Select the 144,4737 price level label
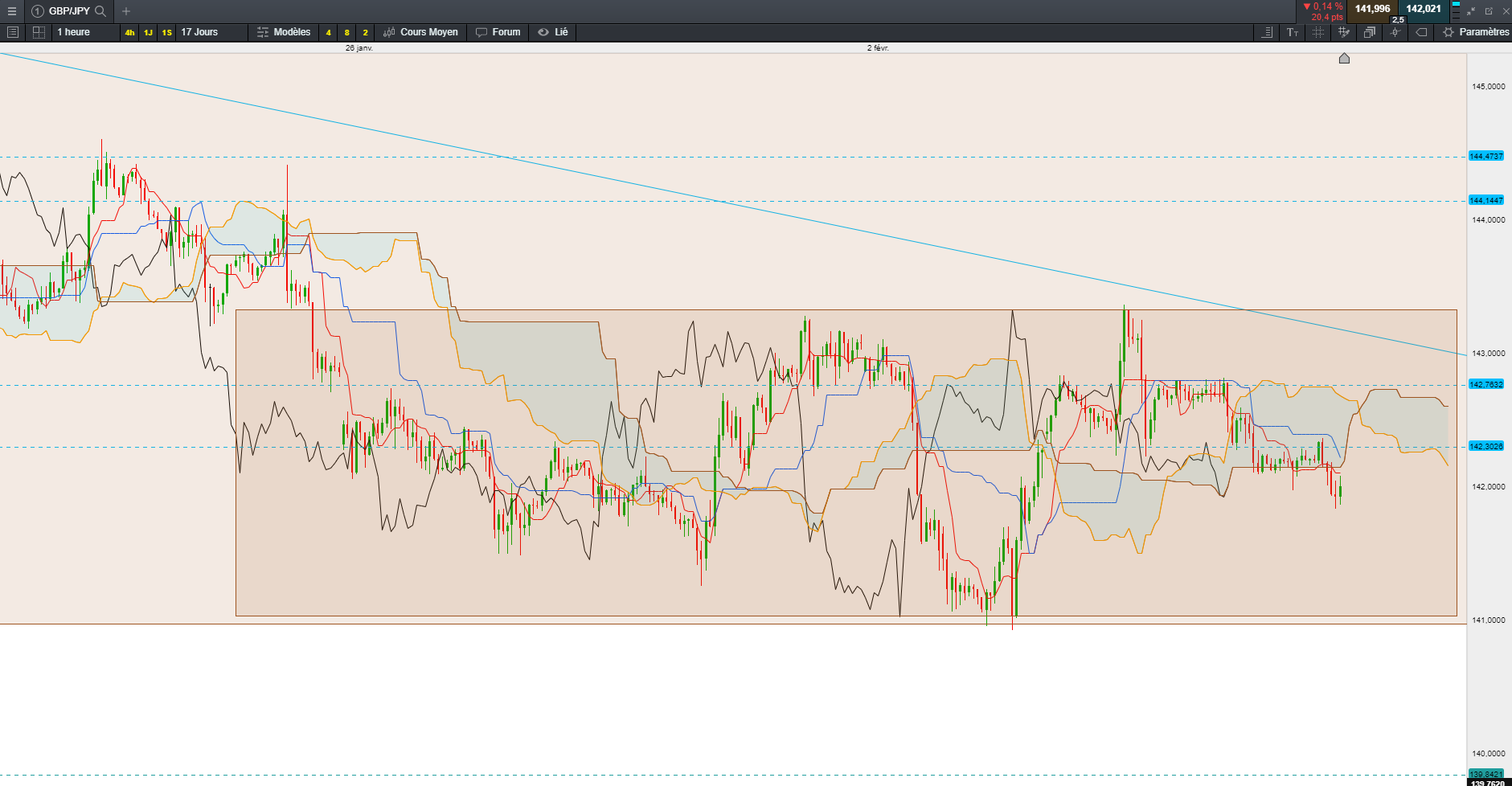Viewport: 1512px width, 786px height. (x=1485, y=156)
